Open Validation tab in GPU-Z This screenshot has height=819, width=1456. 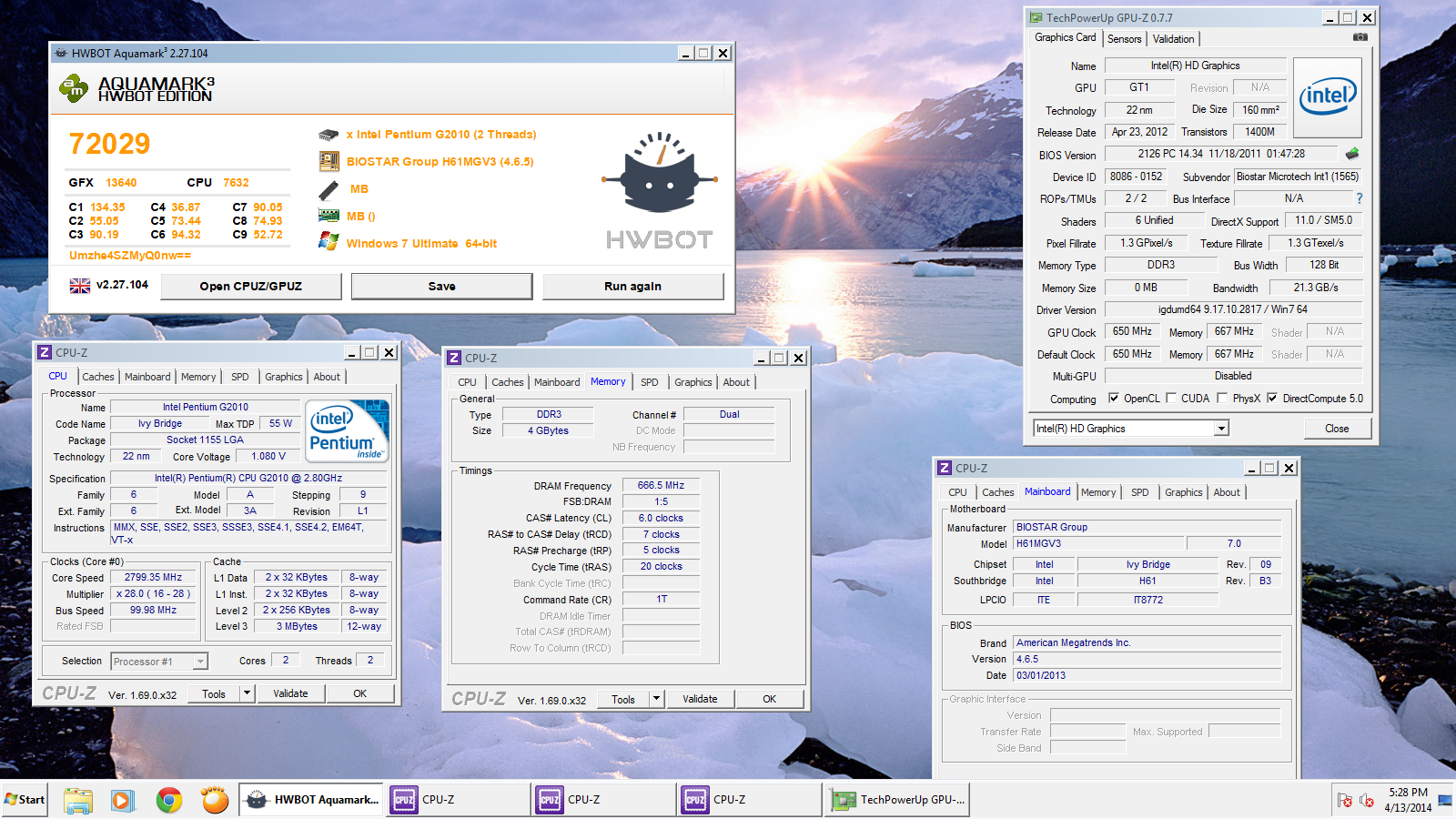click(x=1173, y=39)
